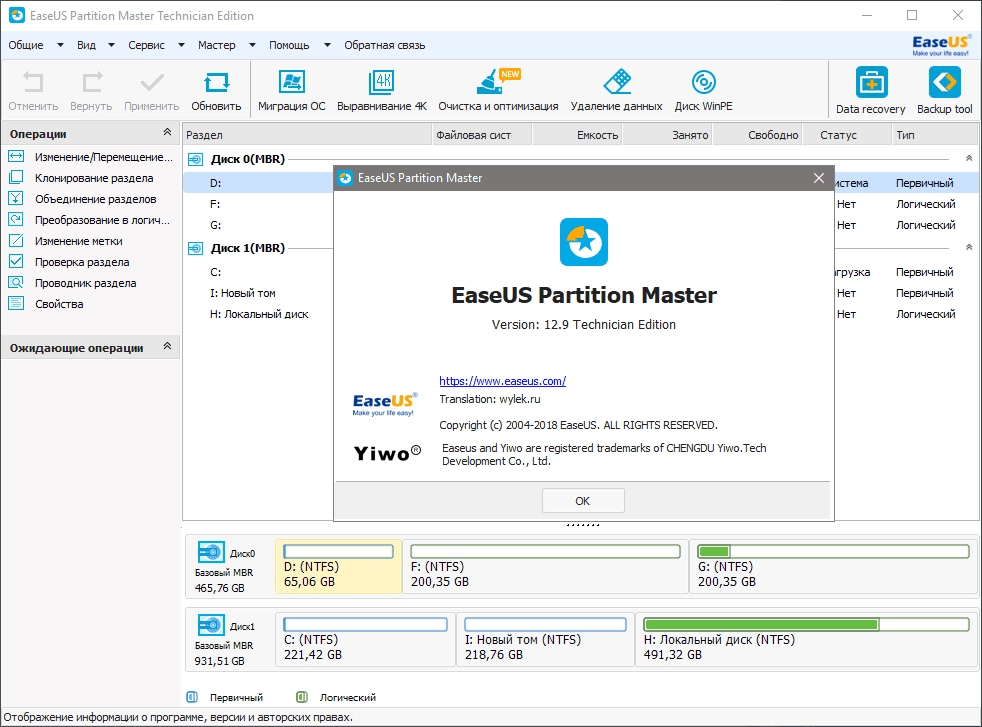Click Первичный legend icon
This screenshot has width=982, height=727.
point(192,697)
